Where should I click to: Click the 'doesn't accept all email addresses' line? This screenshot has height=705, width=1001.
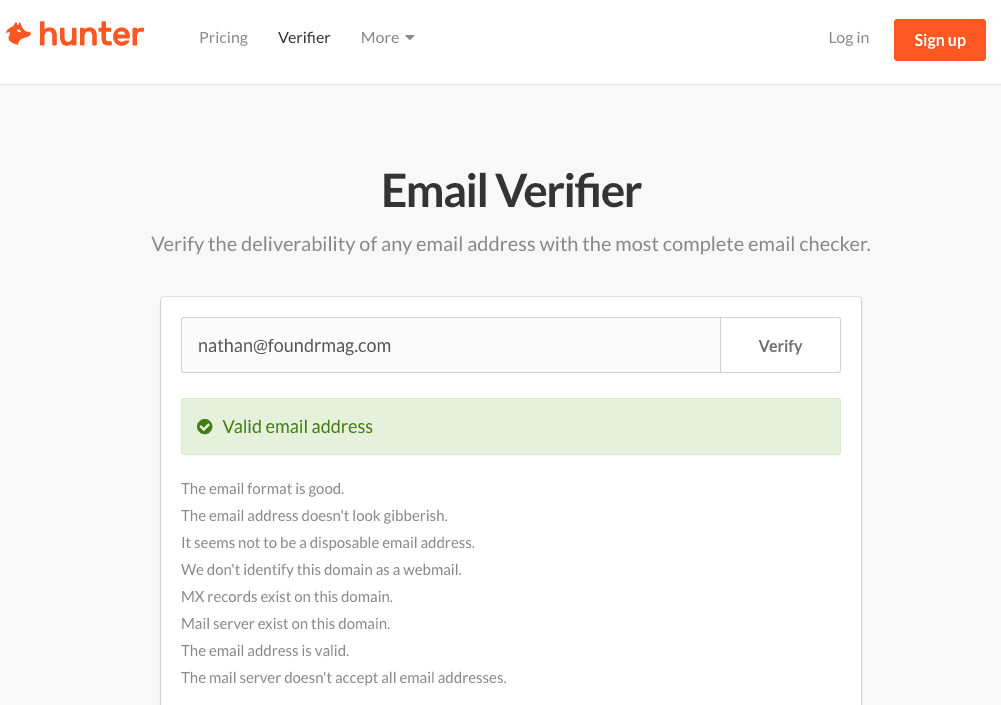click(x=343, y=678)
